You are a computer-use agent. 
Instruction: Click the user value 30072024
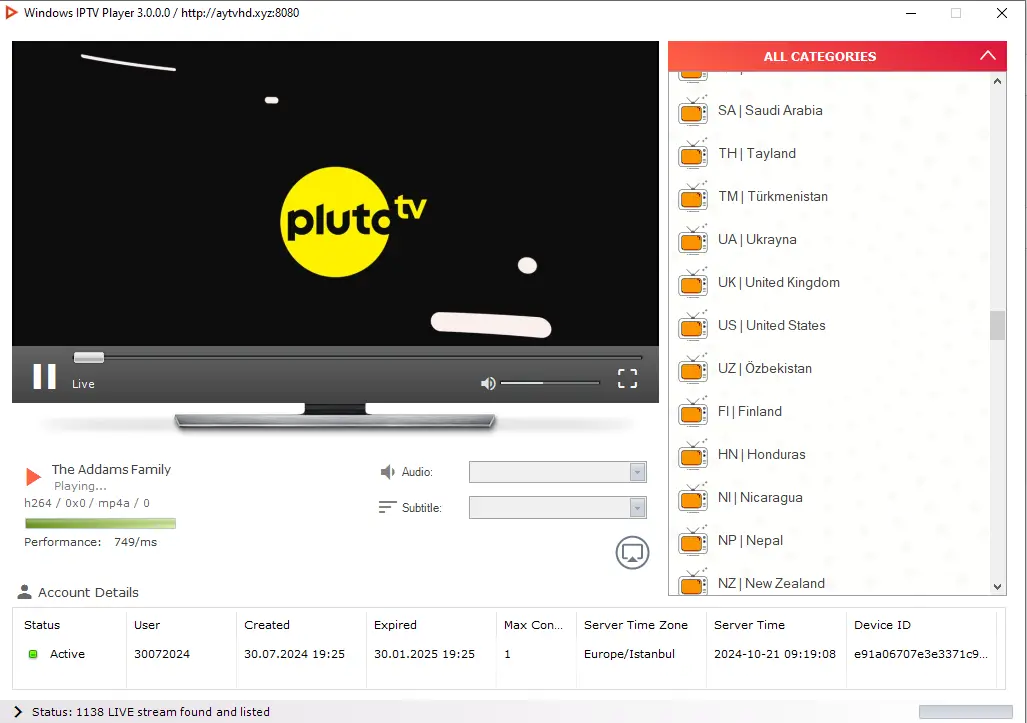[x=162, y=654]
